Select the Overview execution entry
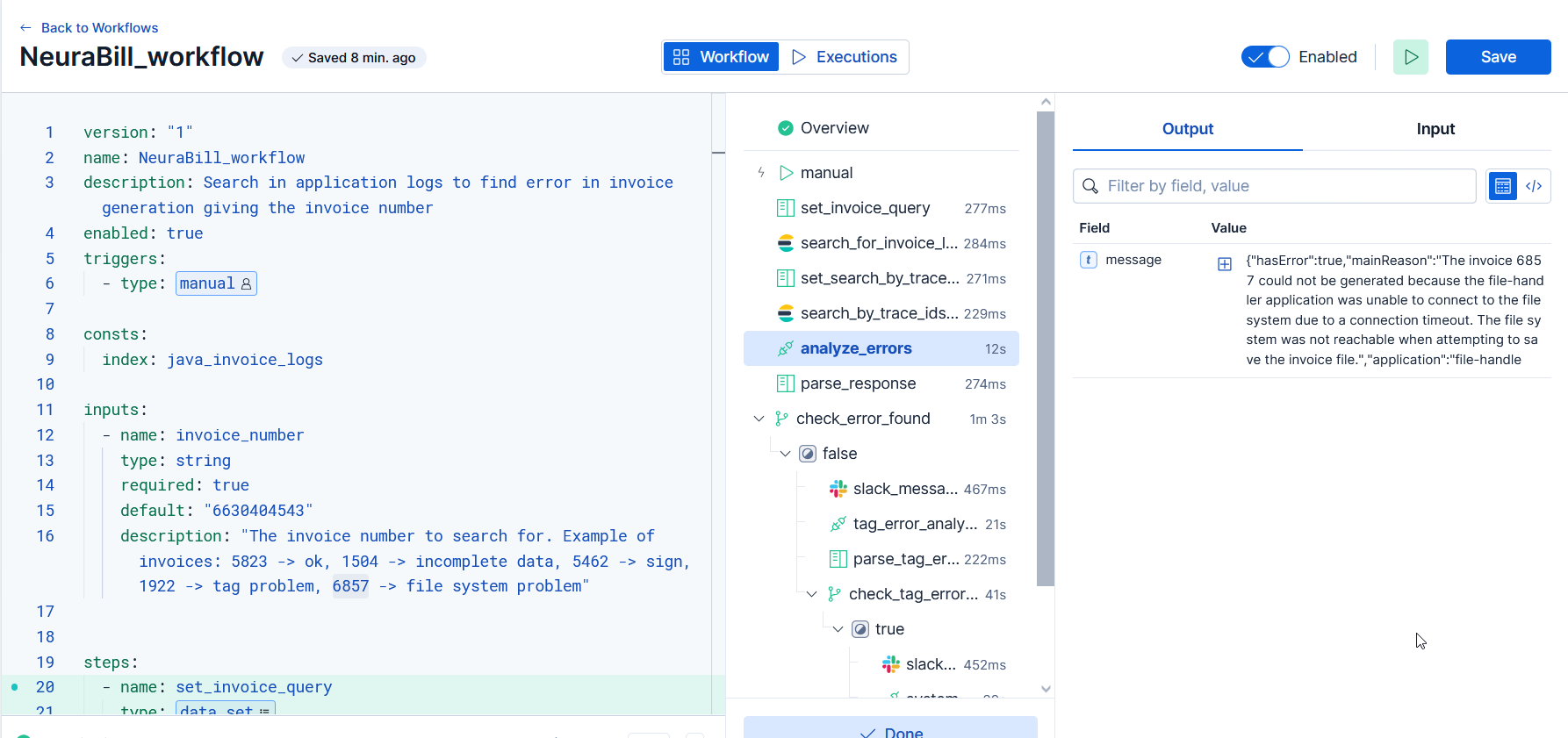The height and width of the screenshot is (738, 1568). (881, 128)
